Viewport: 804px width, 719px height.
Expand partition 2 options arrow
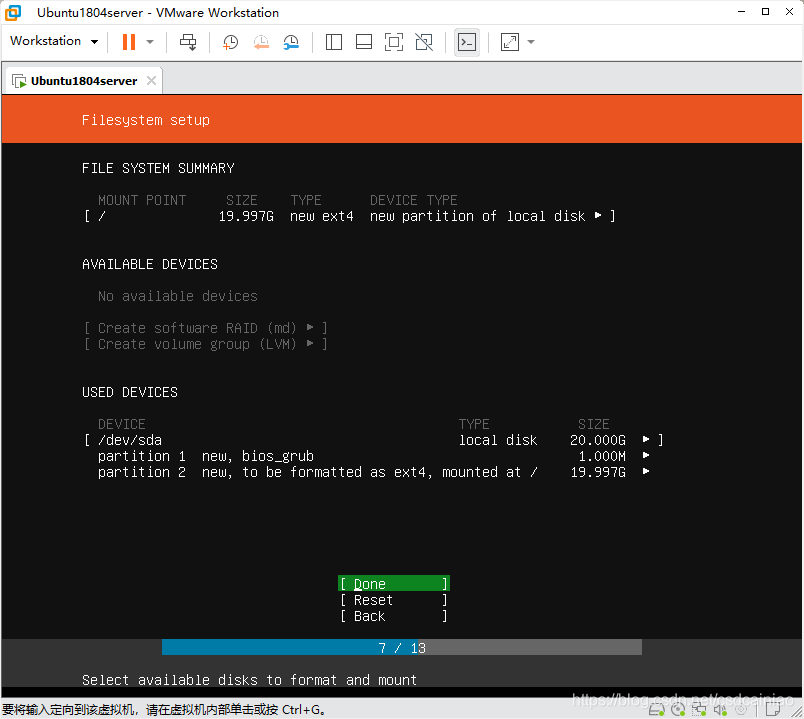tap(646, 471)
